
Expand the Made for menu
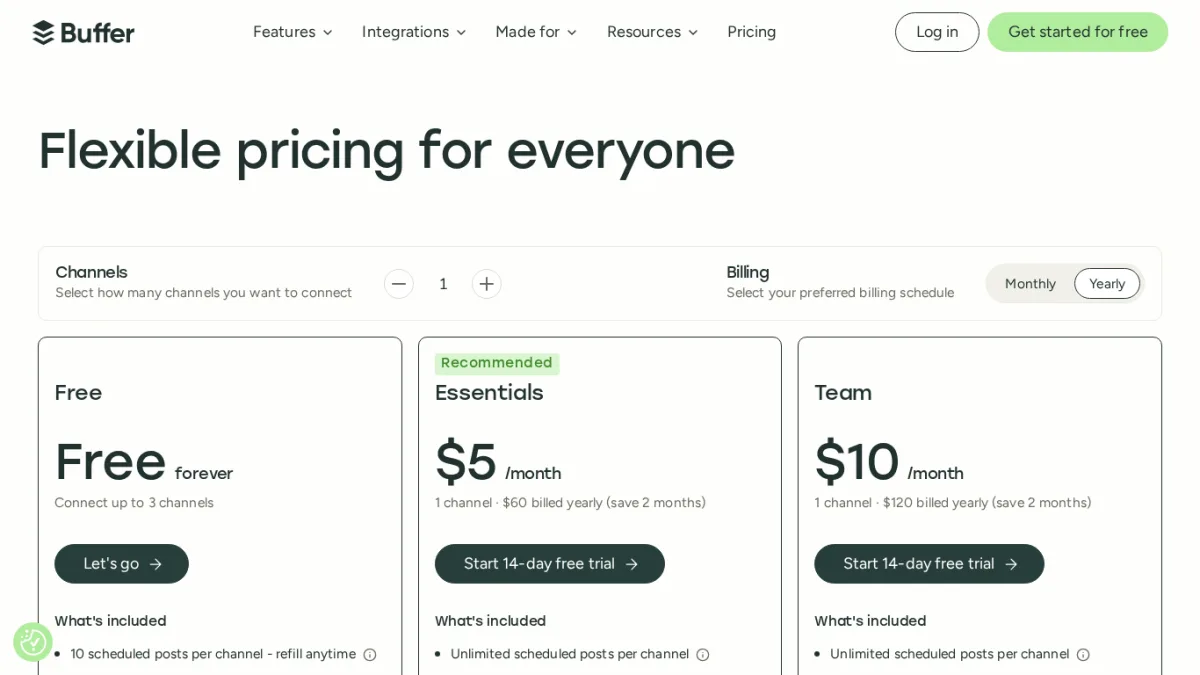point(536,32)
